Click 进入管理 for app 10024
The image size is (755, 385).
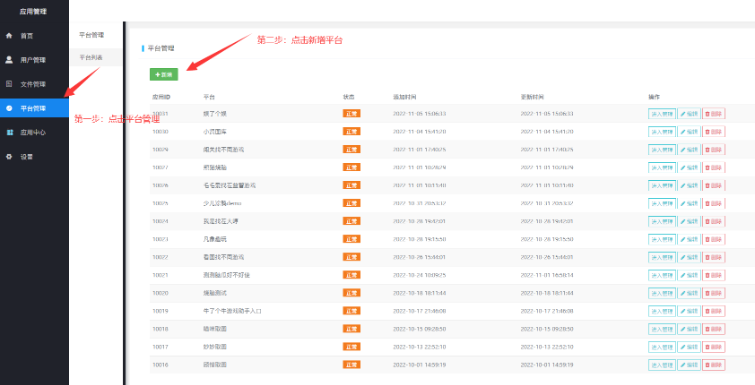point(662,221)
